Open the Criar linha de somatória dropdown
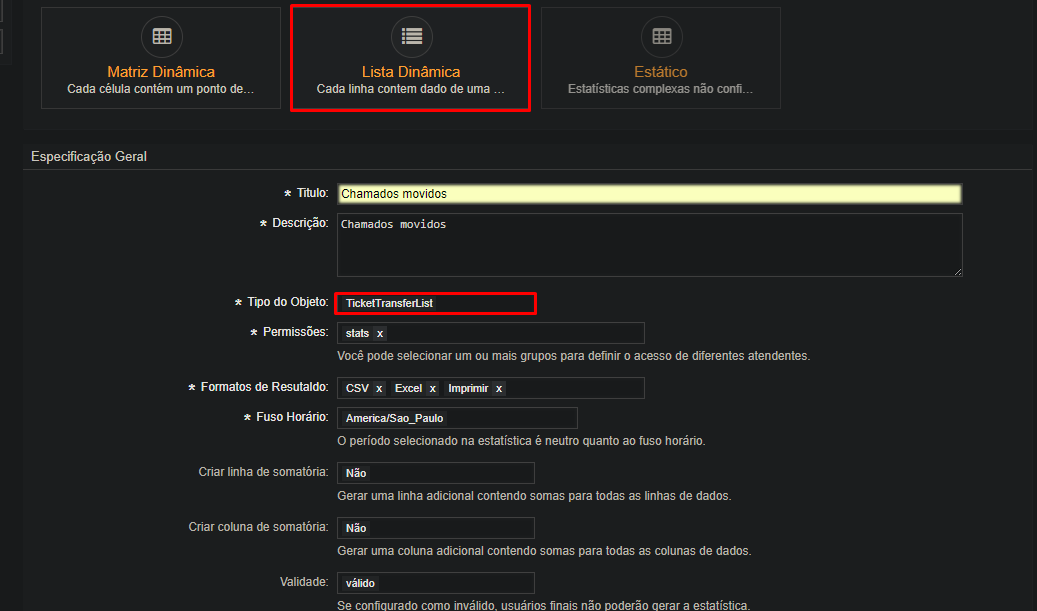The height and width of the screenshot is (611, 1037). (x=436, y=473)
